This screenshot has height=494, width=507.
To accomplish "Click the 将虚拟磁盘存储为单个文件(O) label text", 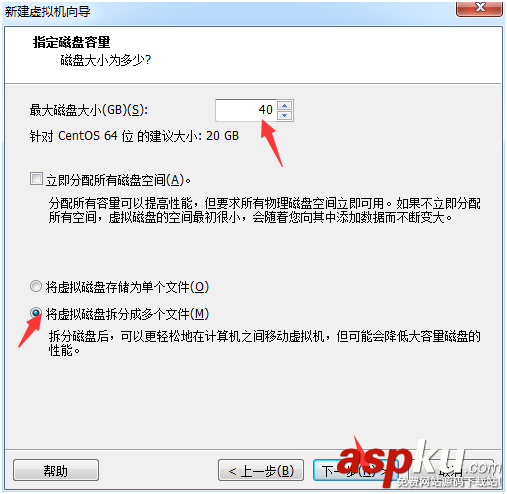I will tap(127, 287).
